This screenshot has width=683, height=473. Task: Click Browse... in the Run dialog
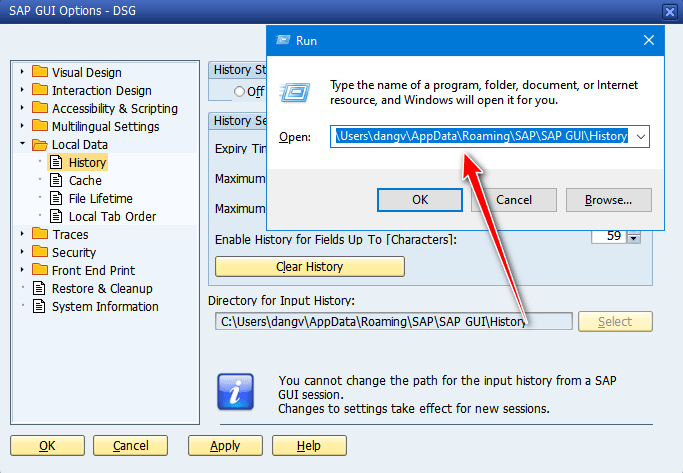point(608,200)
